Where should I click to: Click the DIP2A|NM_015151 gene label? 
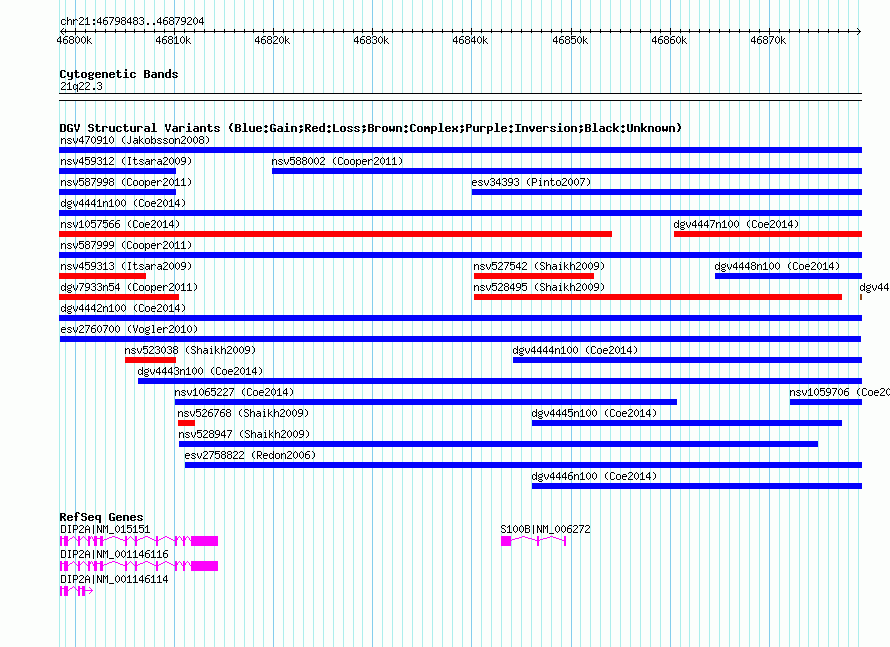[105, 529]
